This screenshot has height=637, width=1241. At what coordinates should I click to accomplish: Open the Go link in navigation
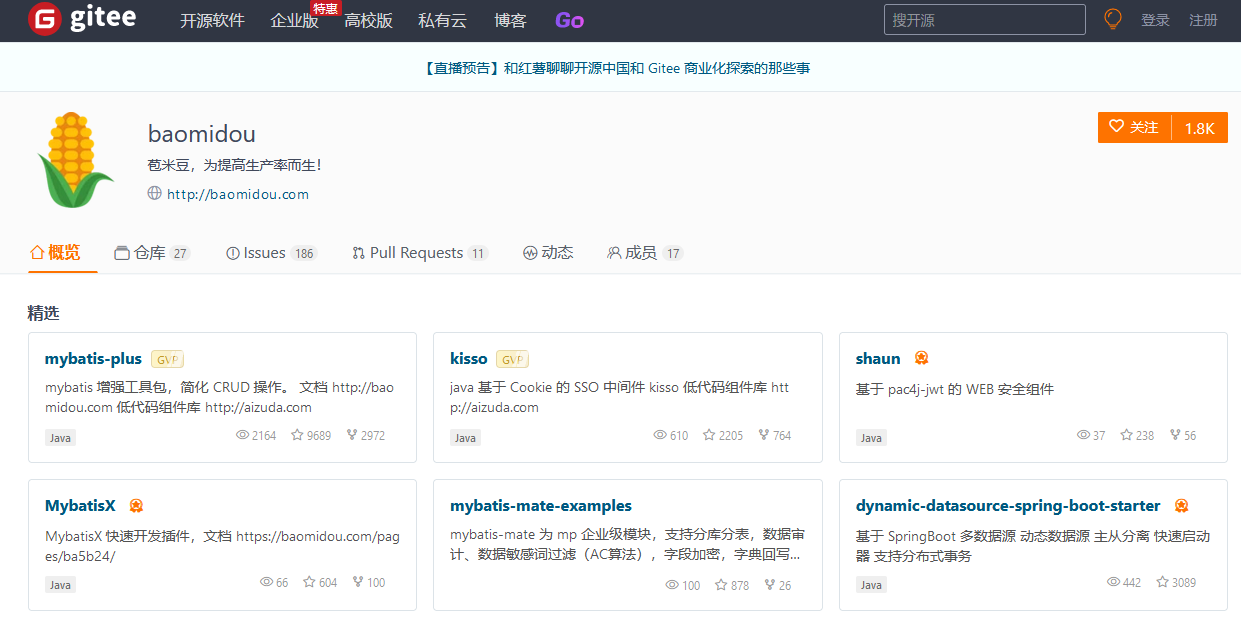coord(569,20)
